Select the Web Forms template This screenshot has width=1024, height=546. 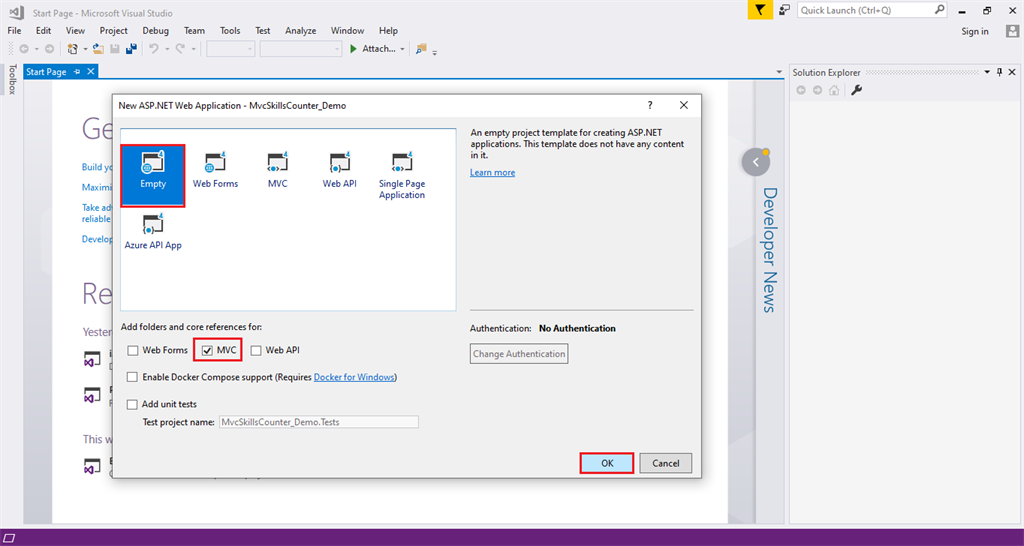pos(215,171)
